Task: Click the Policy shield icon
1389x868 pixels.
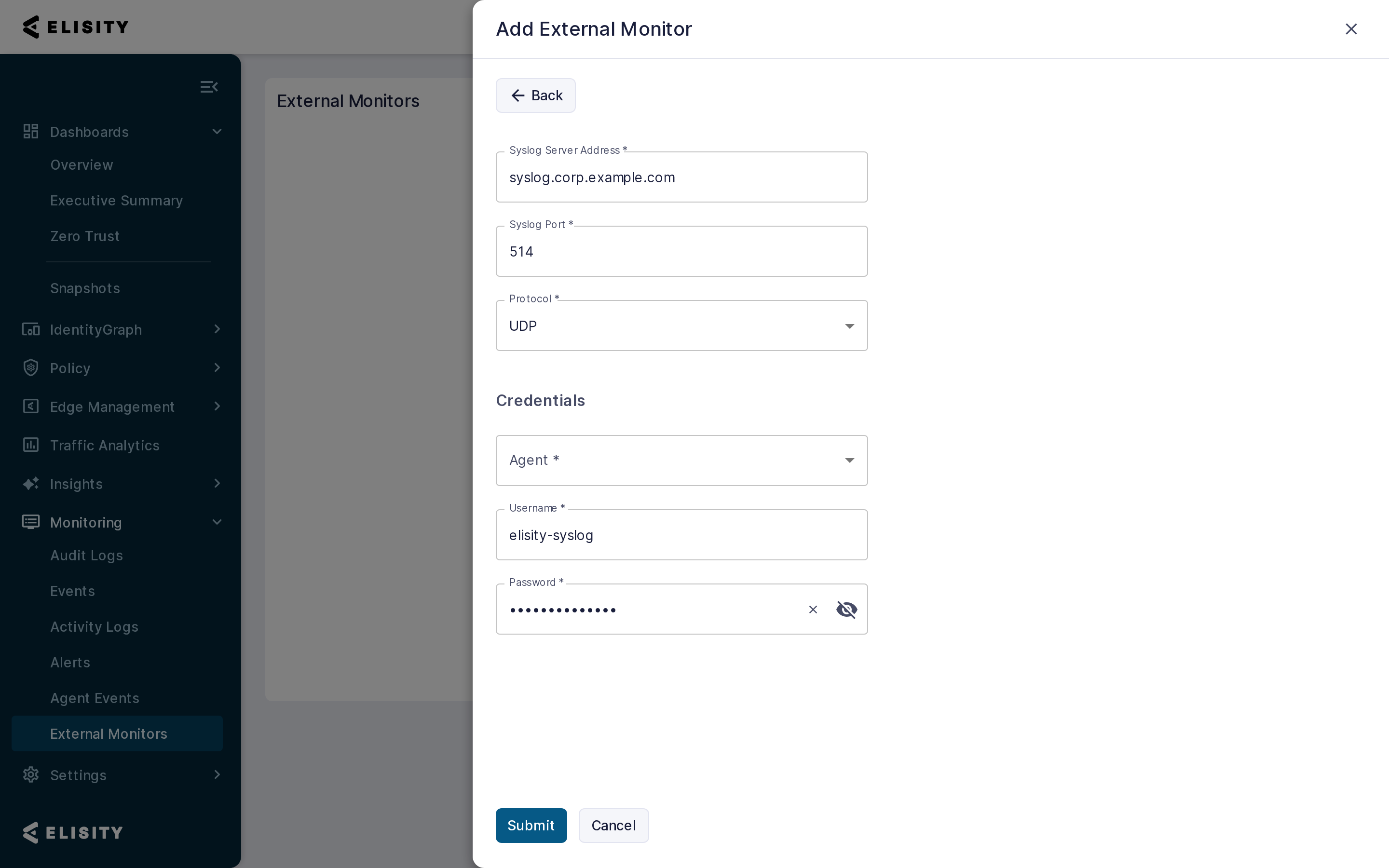Action: click(30, 367)
